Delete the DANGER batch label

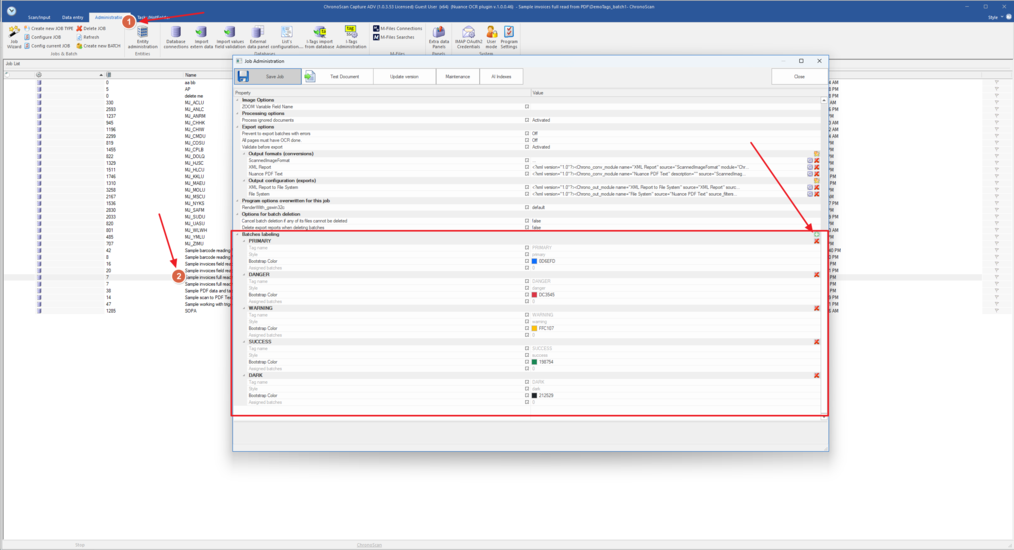click(x=817, y=274)
